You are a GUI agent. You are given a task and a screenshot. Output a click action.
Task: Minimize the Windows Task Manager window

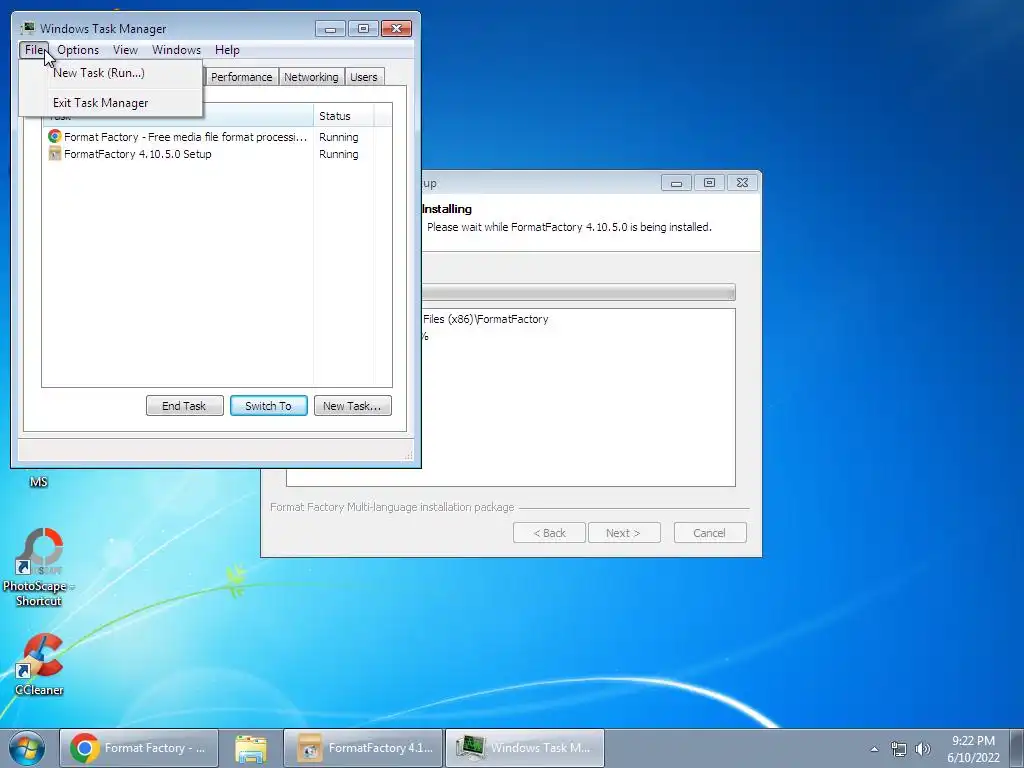(x=330, y=29)
